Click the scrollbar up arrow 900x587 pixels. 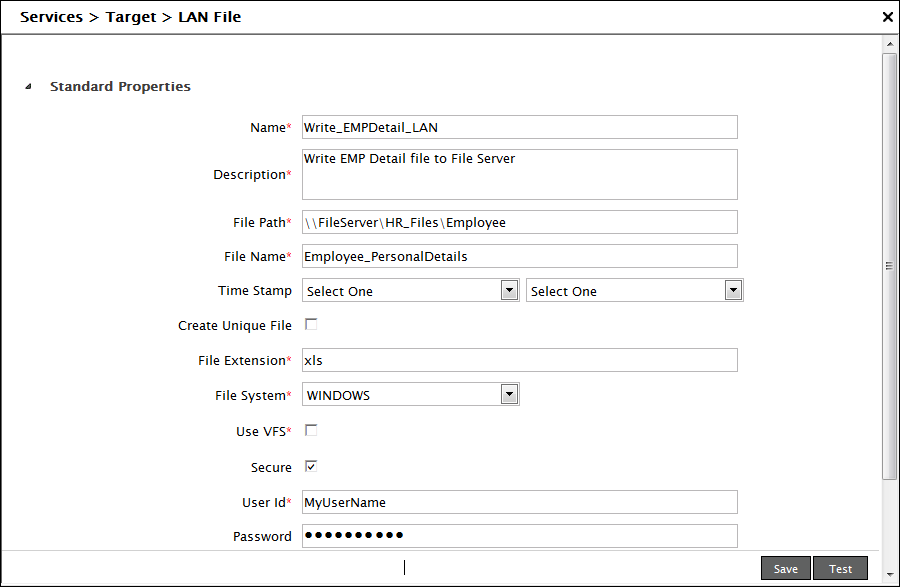pos(889,45)
